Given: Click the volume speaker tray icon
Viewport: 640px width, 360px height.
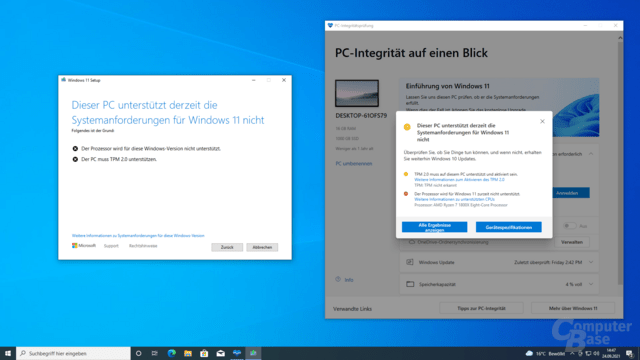Looking at the screenshot, I should (596, 353).
